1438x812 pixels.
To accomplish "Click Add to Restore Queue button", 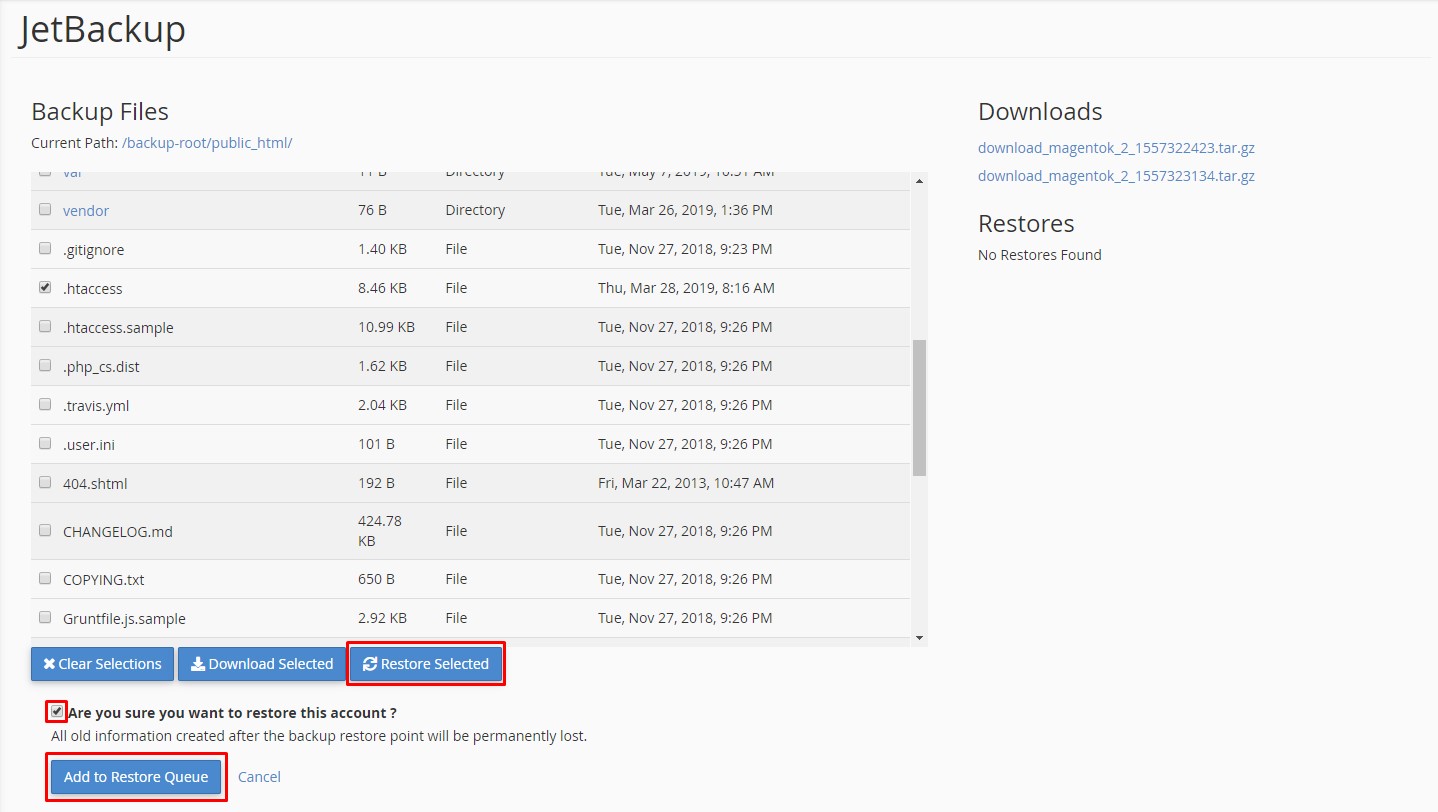I will pyautogui.click(x=136, y=777).
